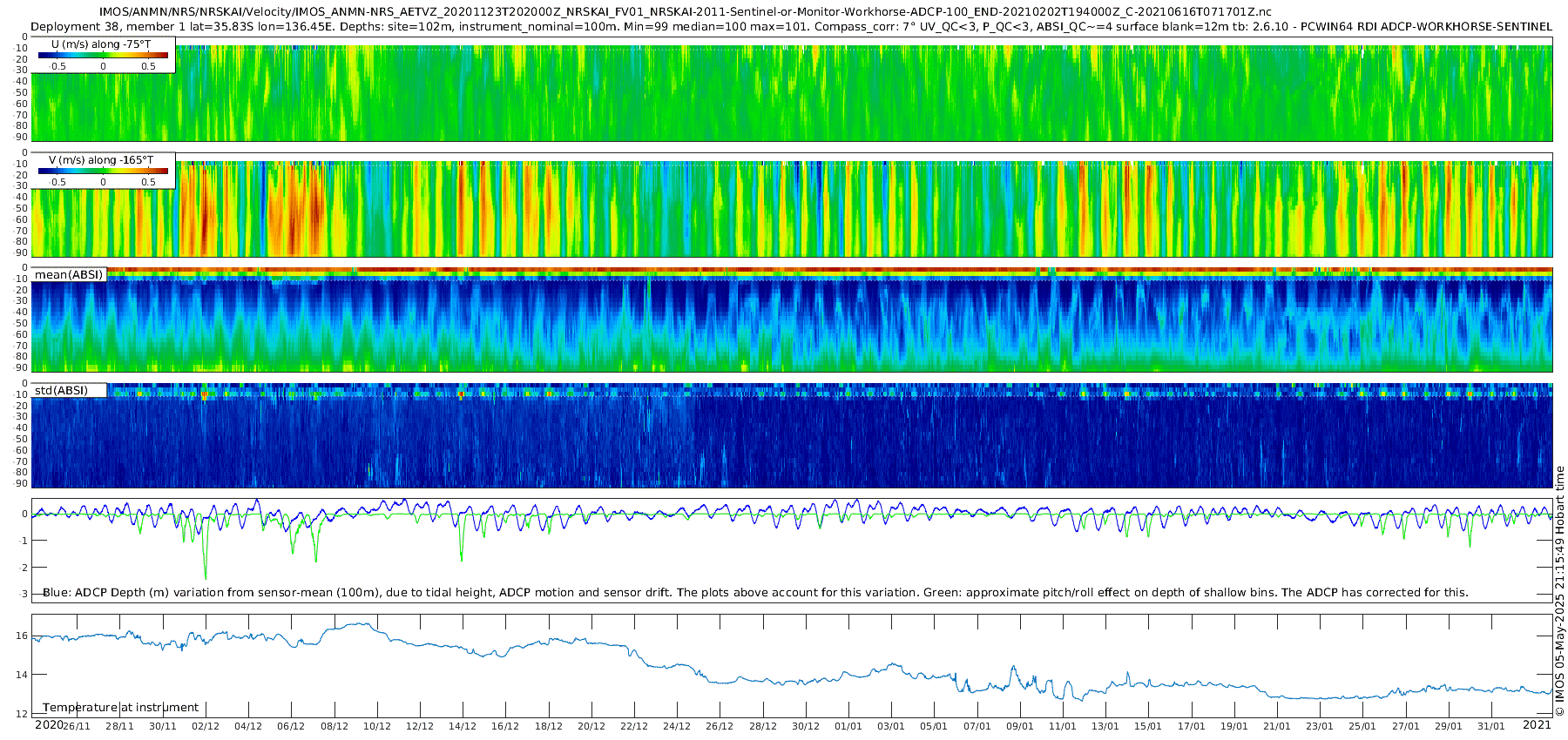
Task: Click the file path title at top
Action: (685, 12)
